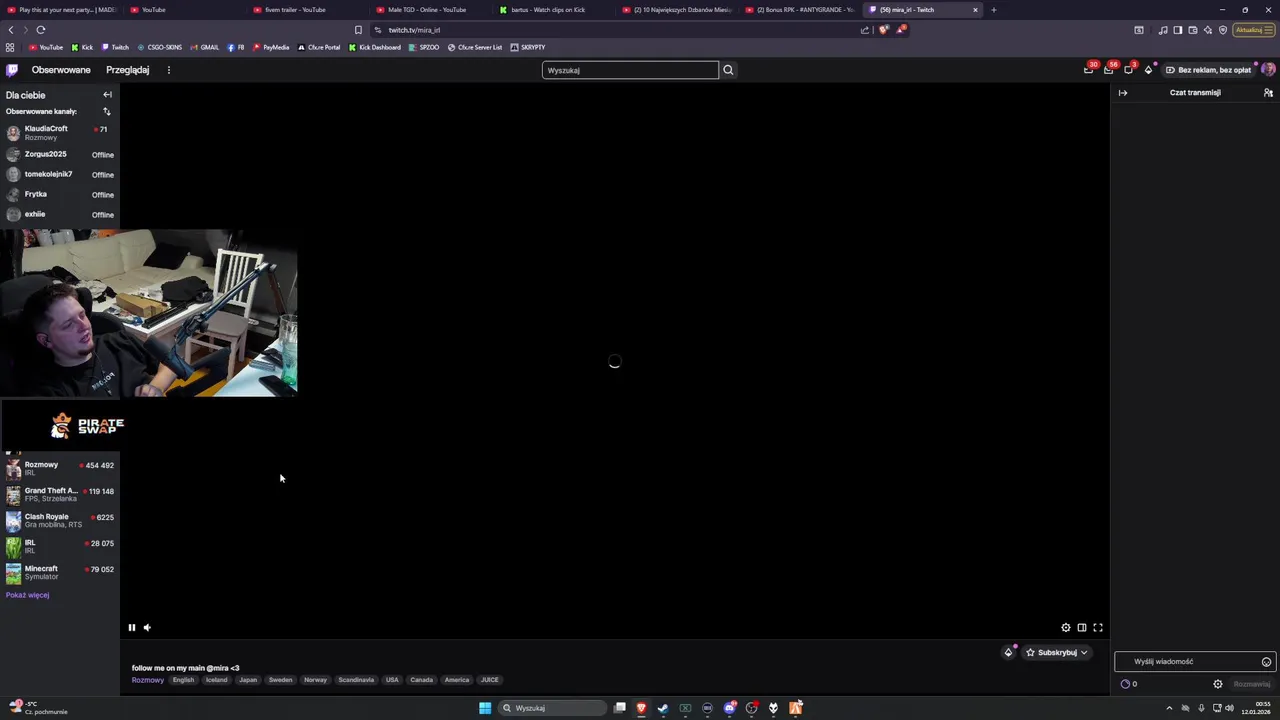Image resolution: width=1280 pixels, height=720 pixels.
Task: Open the Minecraft category
Action: click(60, 572)
